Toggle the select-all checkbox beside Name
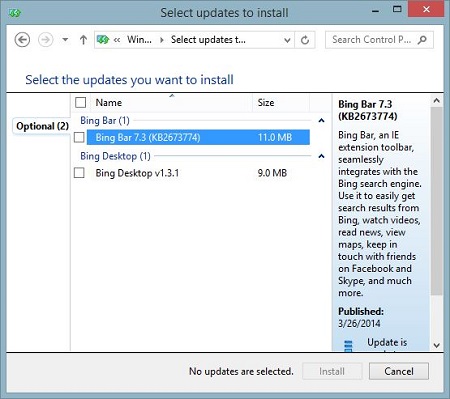The height and width of the screenshot is (399, 450). click(81, 103)
